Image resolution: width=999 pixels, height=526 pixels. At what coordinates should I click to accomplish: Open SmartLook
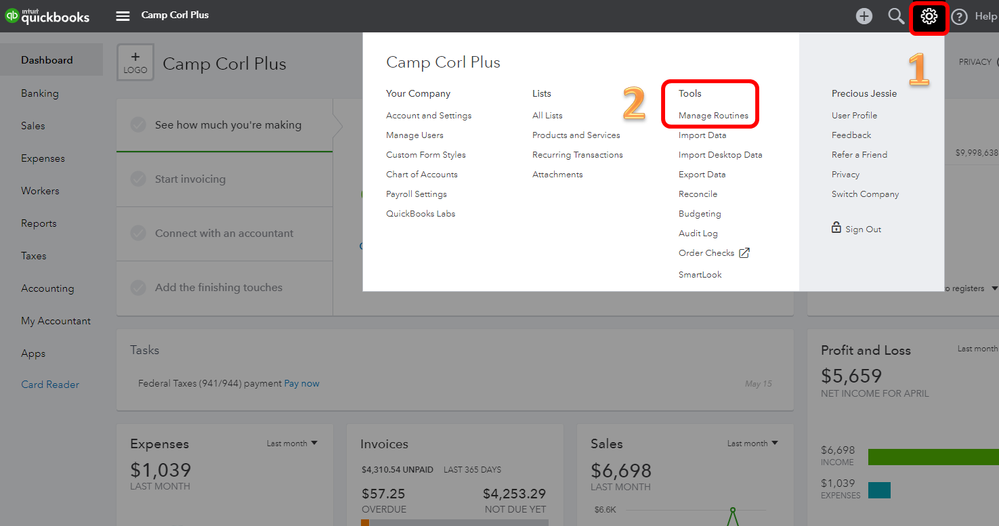click(700, 274)
